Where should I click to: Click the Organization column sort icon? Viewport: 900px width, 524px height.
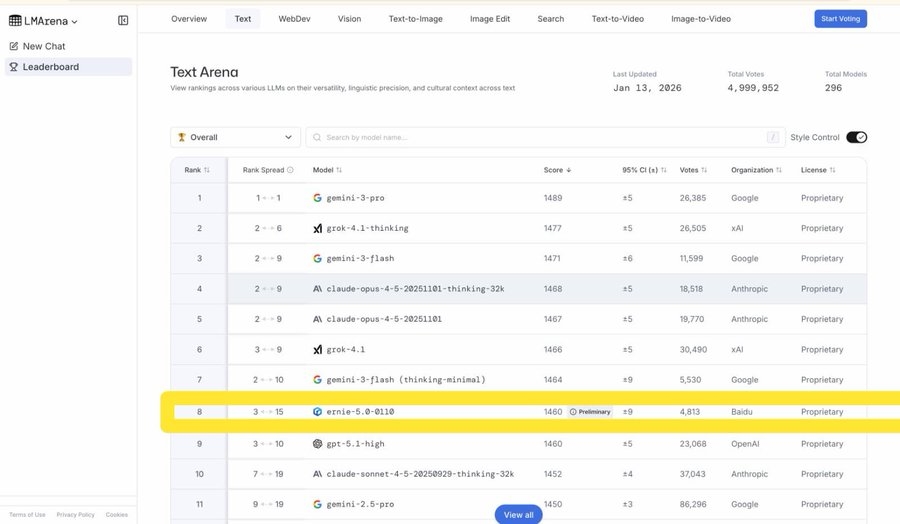pyautogui.click(x=781, y=170)
